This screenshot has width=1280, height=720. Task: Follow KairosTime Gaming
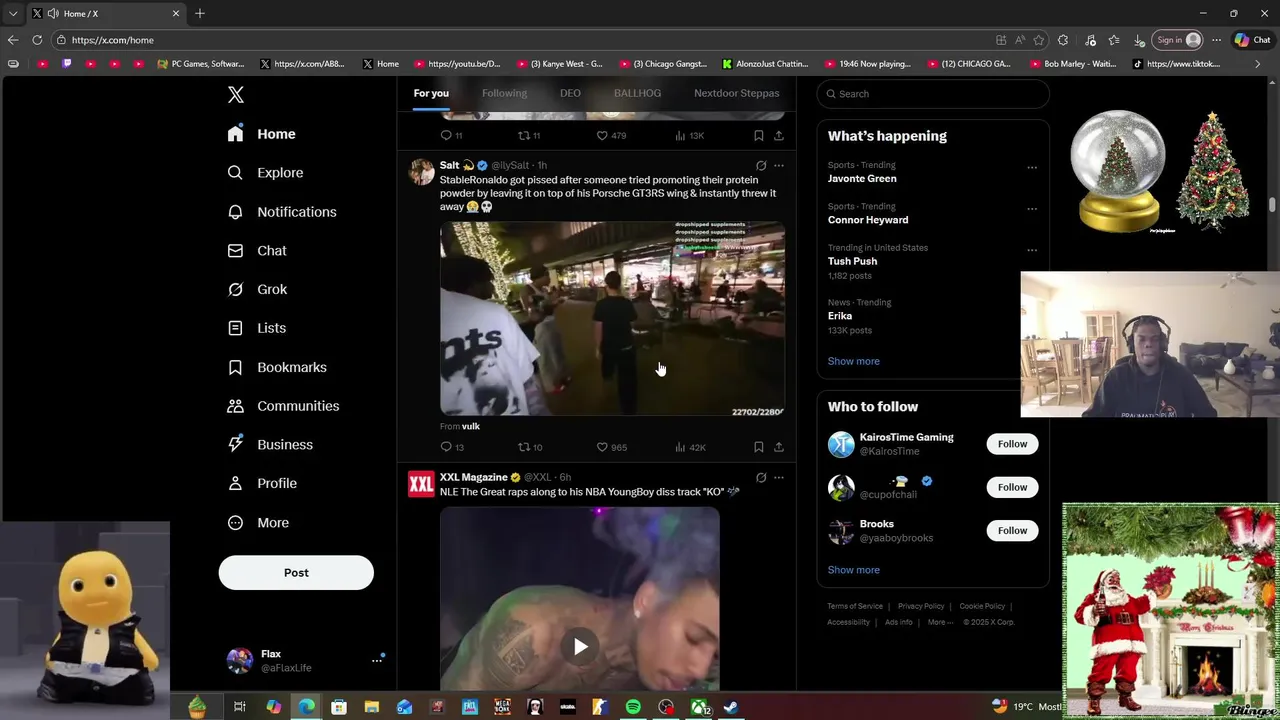(1012, 444)
